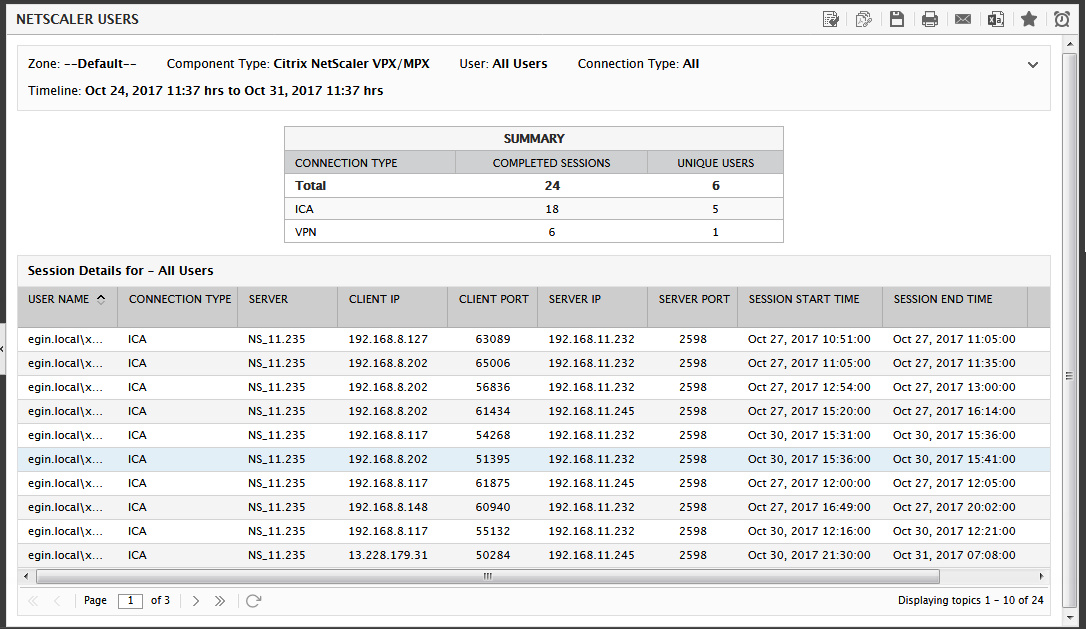Click the left arrow of horizontal scrollbar

pos(26,576)
